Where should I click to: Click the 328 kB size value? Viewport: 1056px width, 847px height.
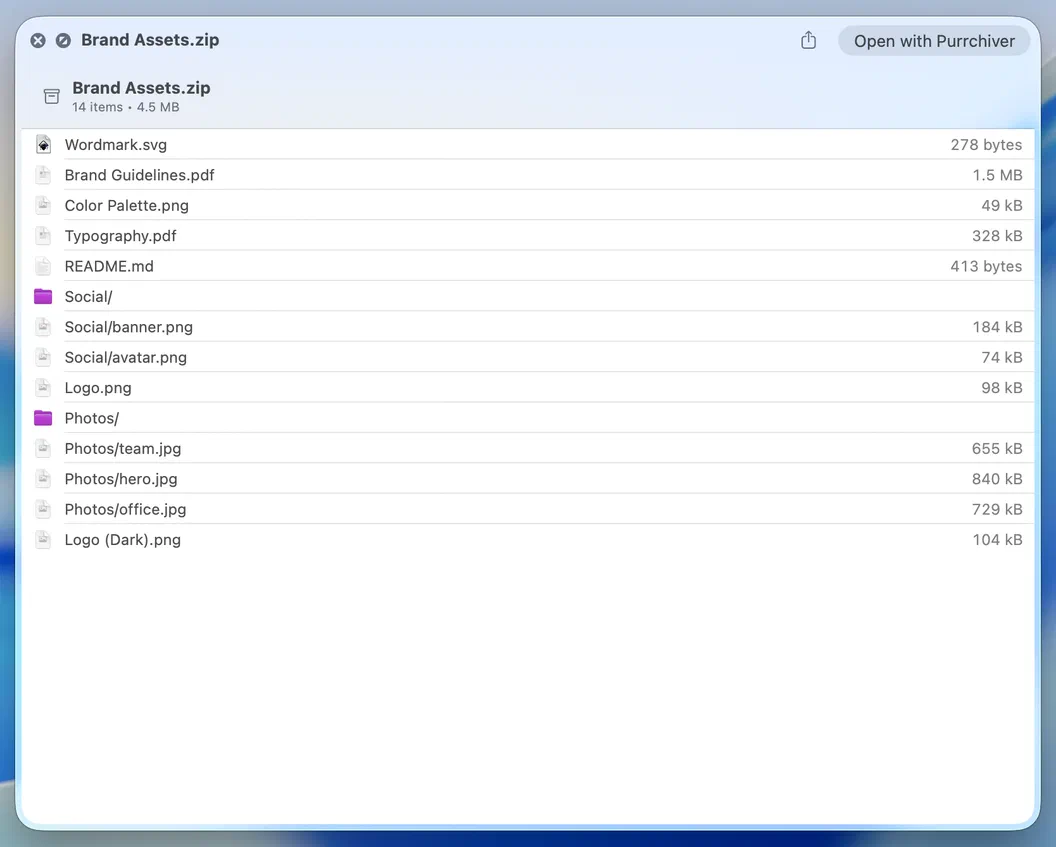[x=997, y=236]
